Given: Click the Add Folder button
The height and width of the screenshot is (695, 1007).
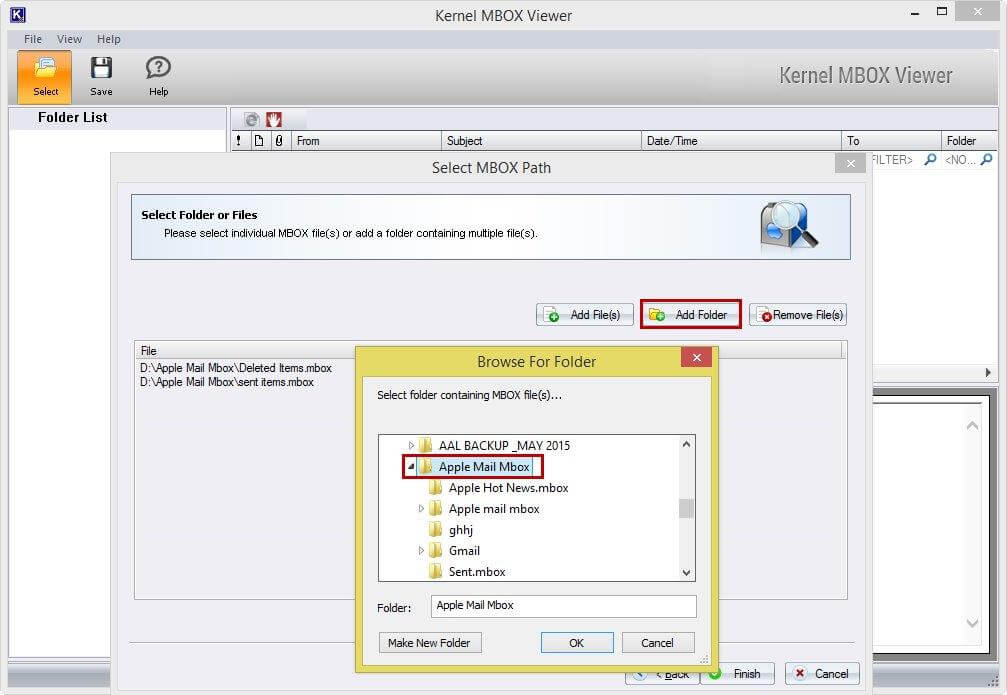Looking at the screenshot, I should pos(690,315).
